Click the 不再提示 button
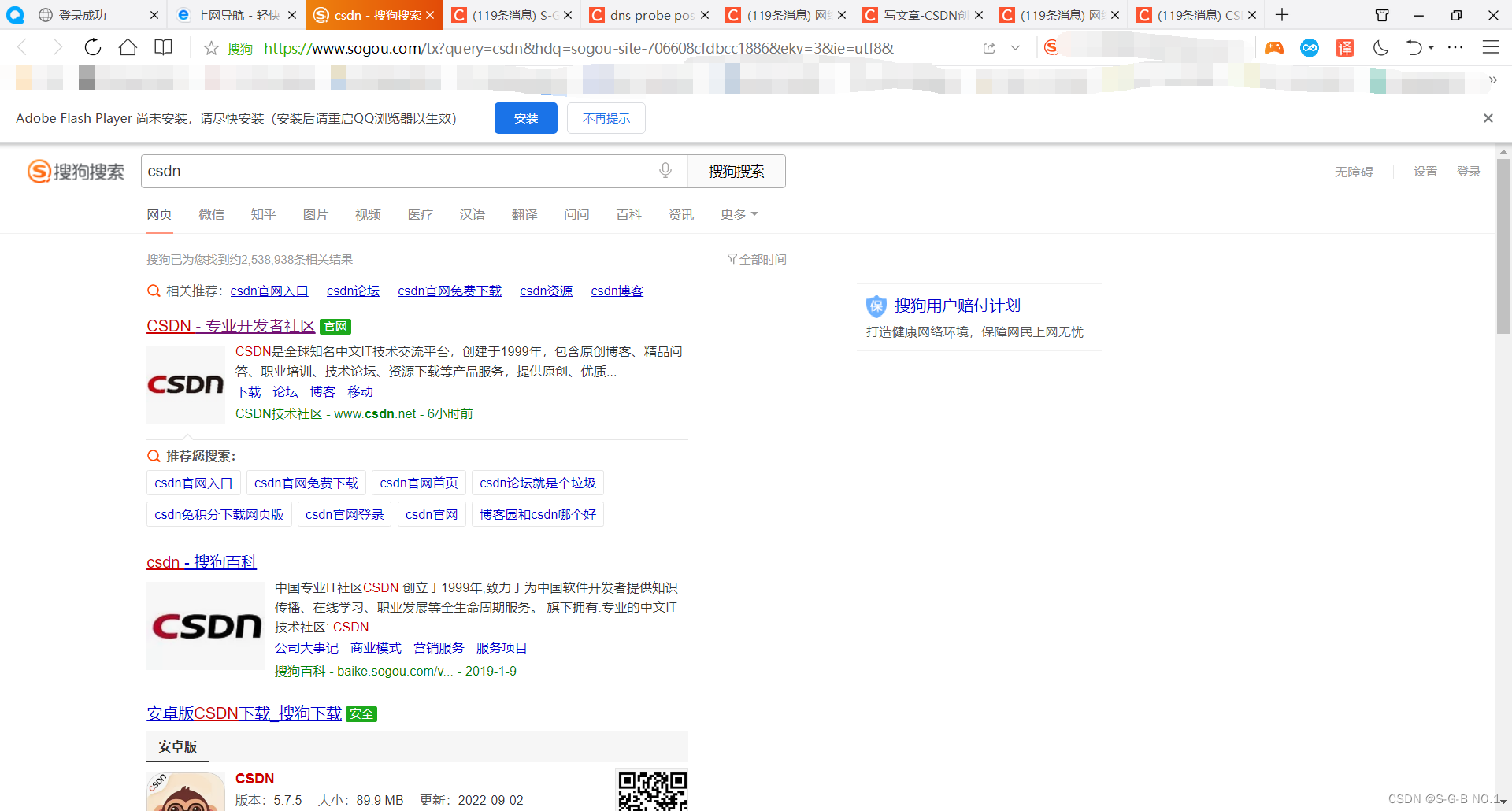Viewport: 1512px width, 811px height. pyautogui.click(x=606, y=118)
